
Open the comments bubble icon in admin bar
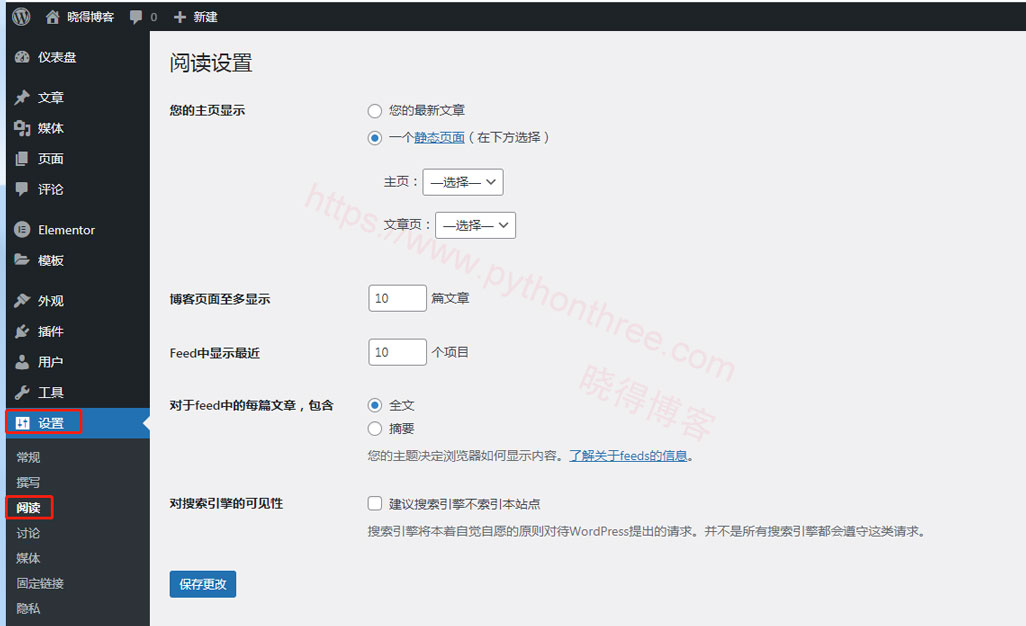point(135,17)
